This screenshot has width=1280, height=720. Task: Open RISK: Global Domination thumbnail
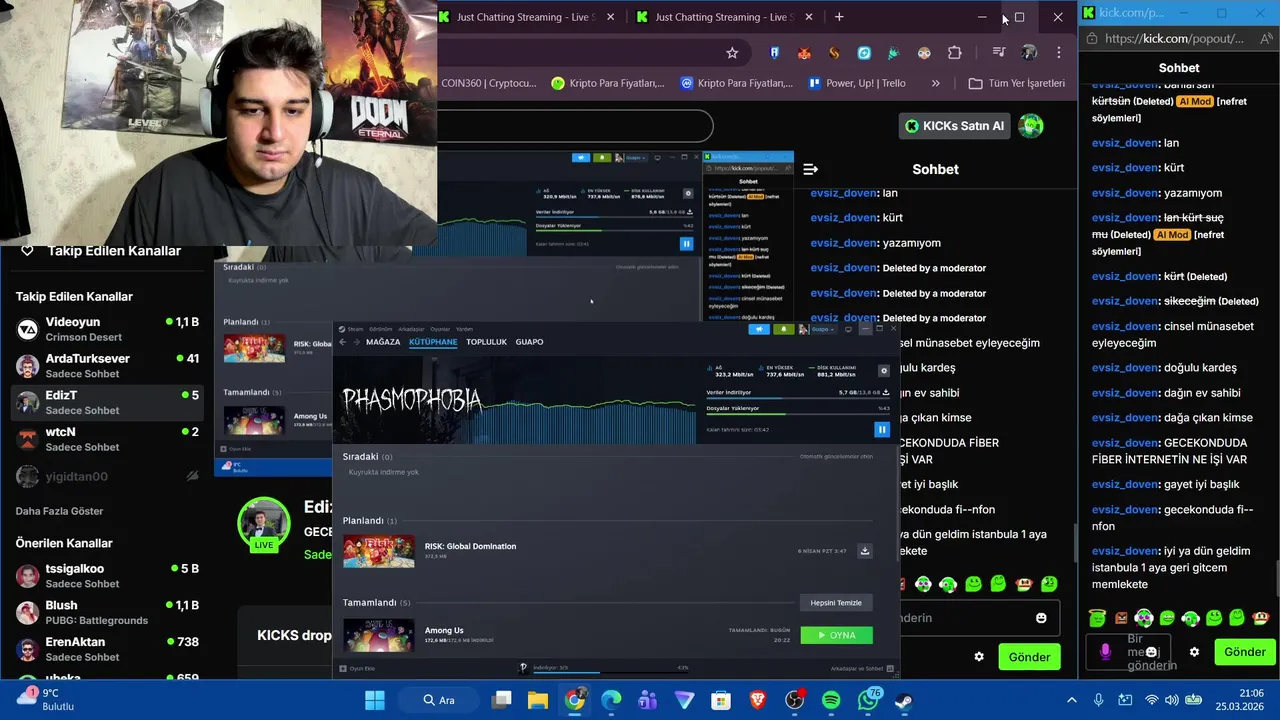[x=378, y=551]
